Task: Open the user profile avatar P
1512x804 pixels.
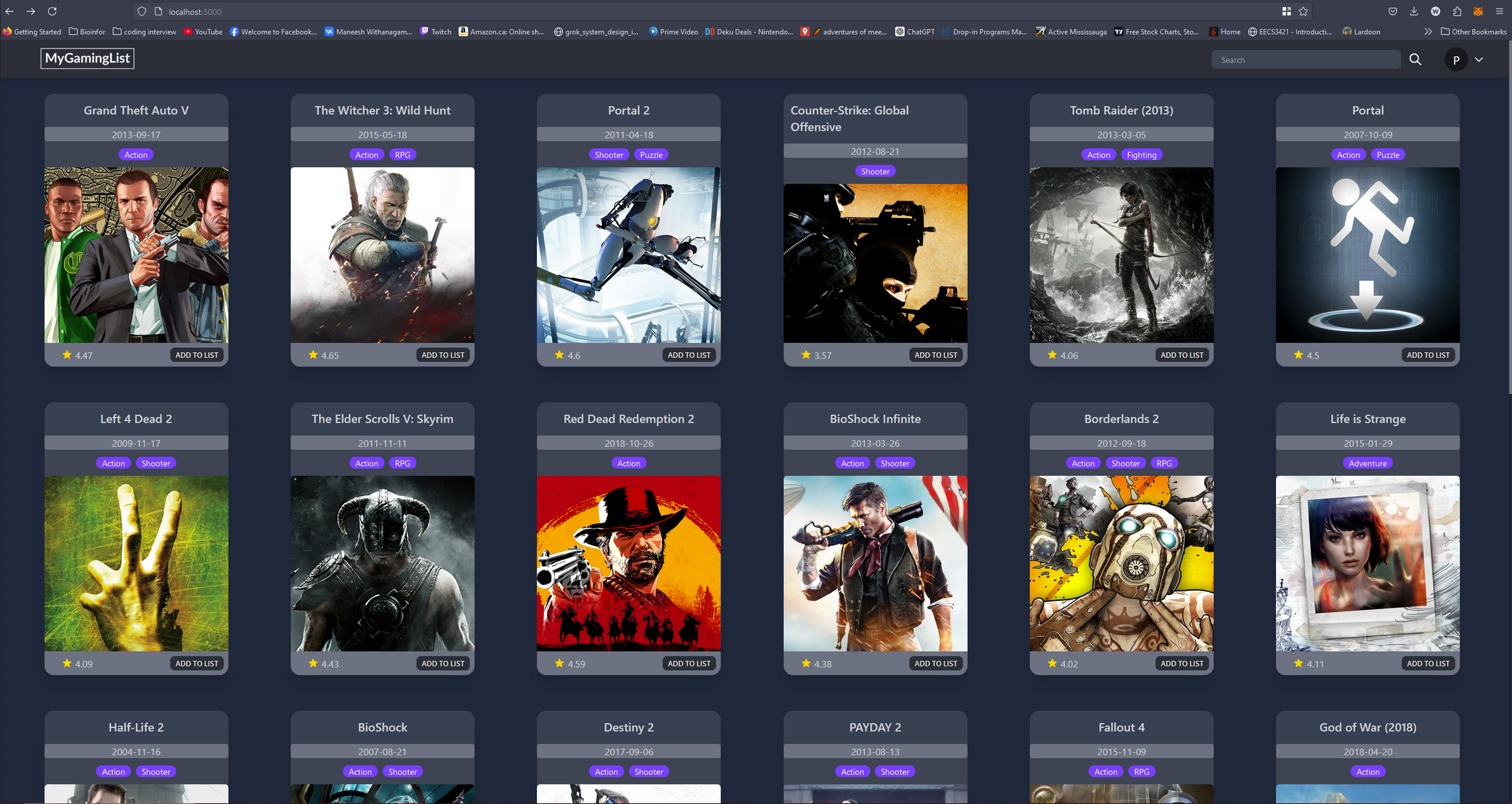Action: click(x=1456, y=60)
